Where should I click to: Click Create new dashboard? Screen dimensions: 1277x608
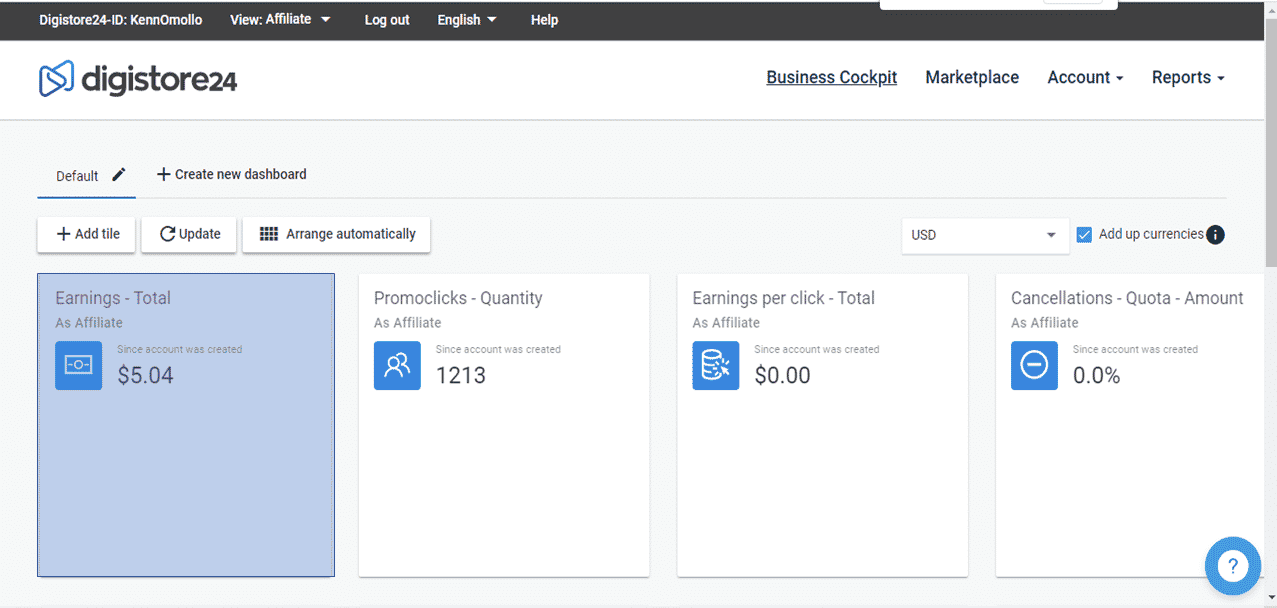pos(231,174)
